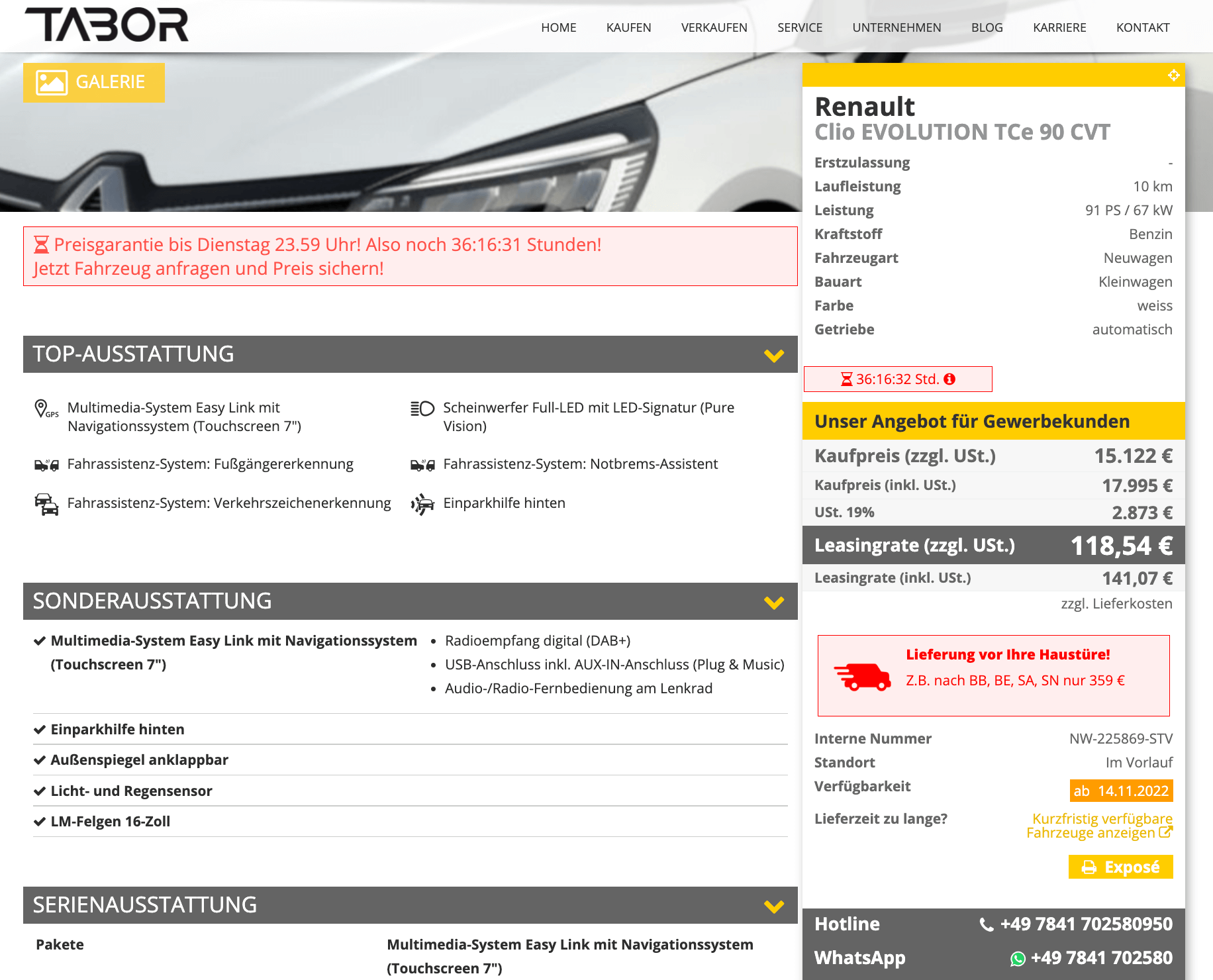1213x980 pixels.
Task: Open the Kontakt page
Action: (x=1143, y=28)
